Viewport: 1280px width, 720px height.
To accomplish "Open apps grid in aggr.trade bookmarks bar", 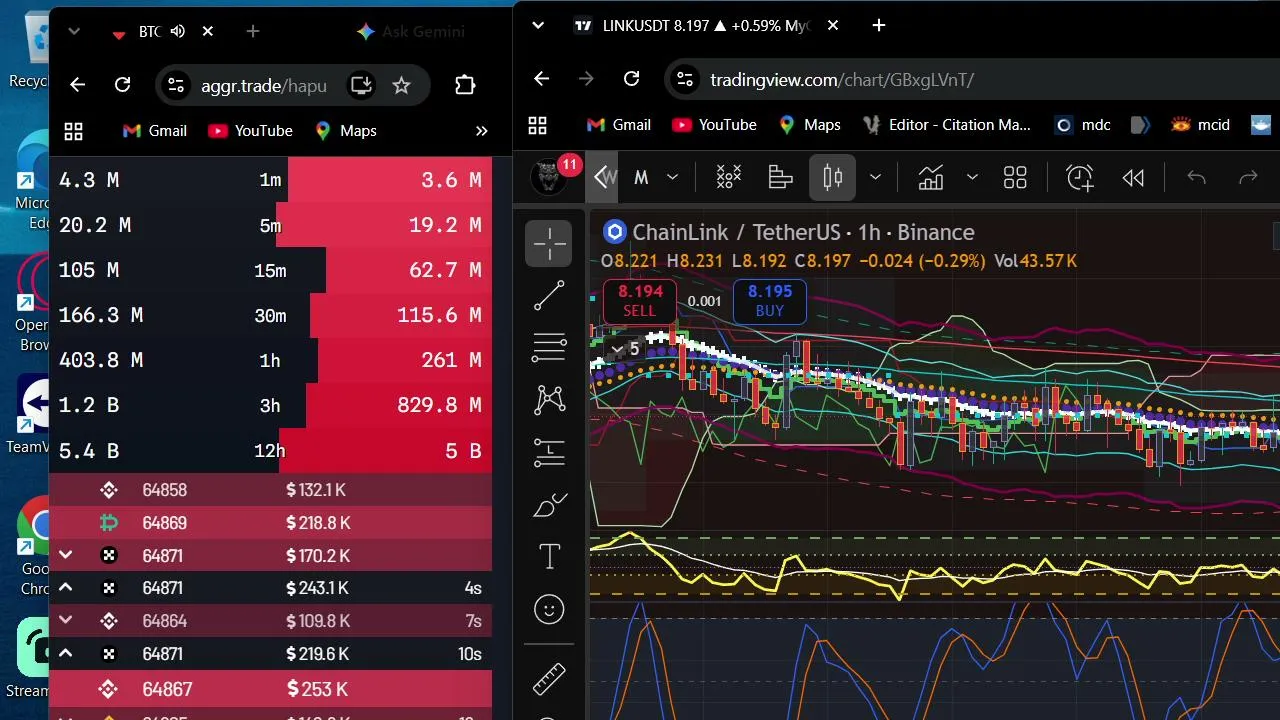I will pyautogui.click(x=73, y=131).
